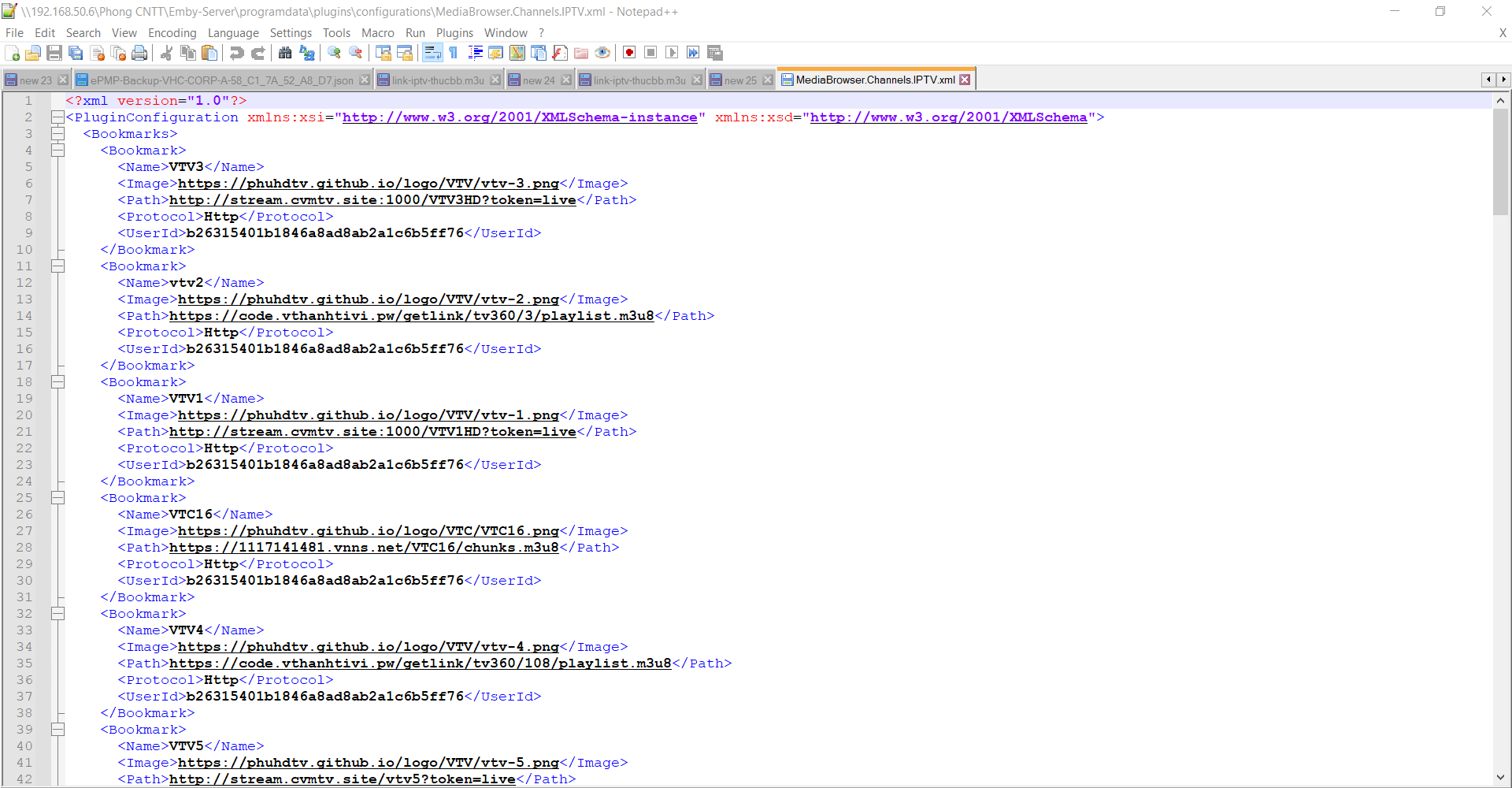This screenshot has height=788, width=1512.
Task: Save the current file
Action: 54,53
